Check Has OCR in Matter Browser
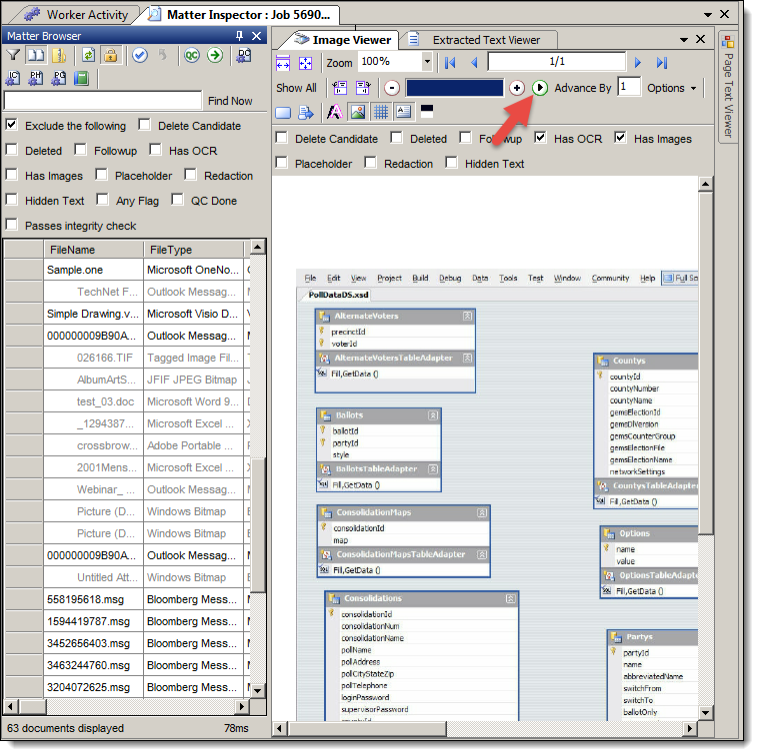This screenshot has width=759, height=756. [155, 150]
